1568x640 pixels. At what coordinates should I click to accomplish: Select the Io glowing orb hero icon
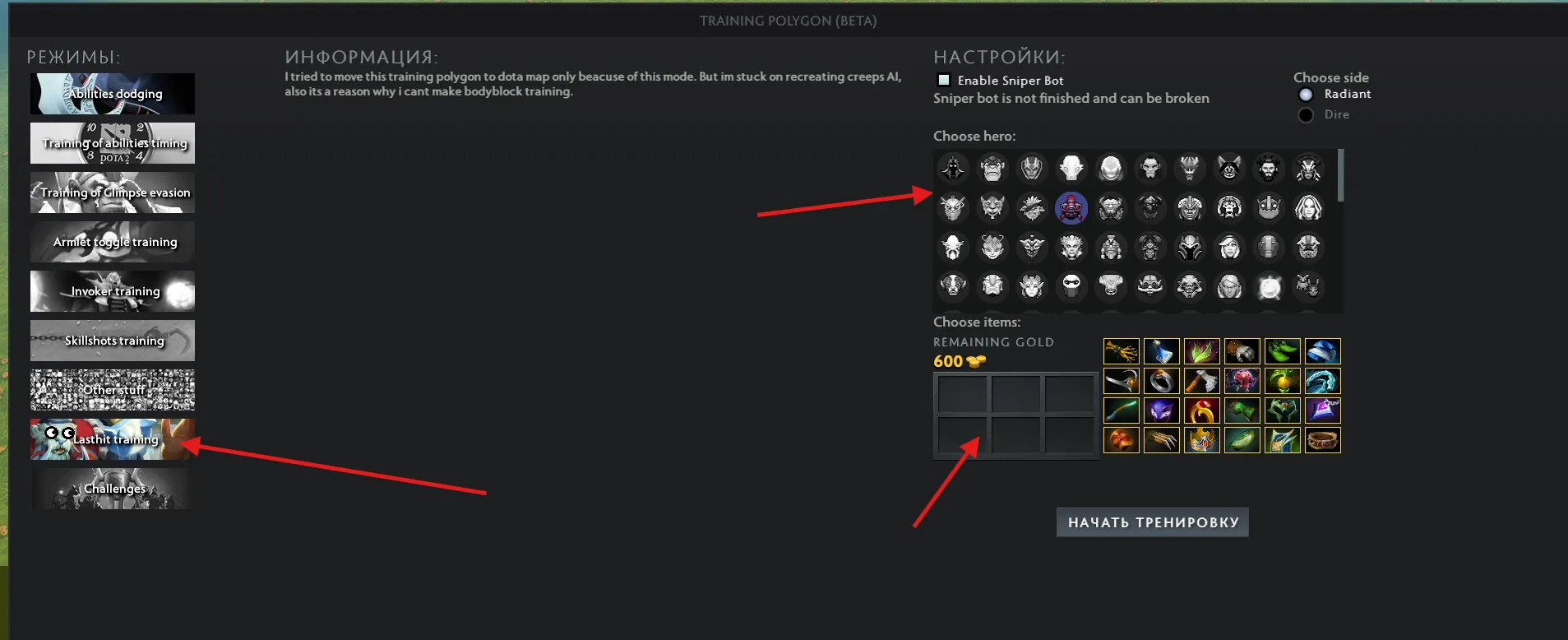click(x=1269, y=286)
